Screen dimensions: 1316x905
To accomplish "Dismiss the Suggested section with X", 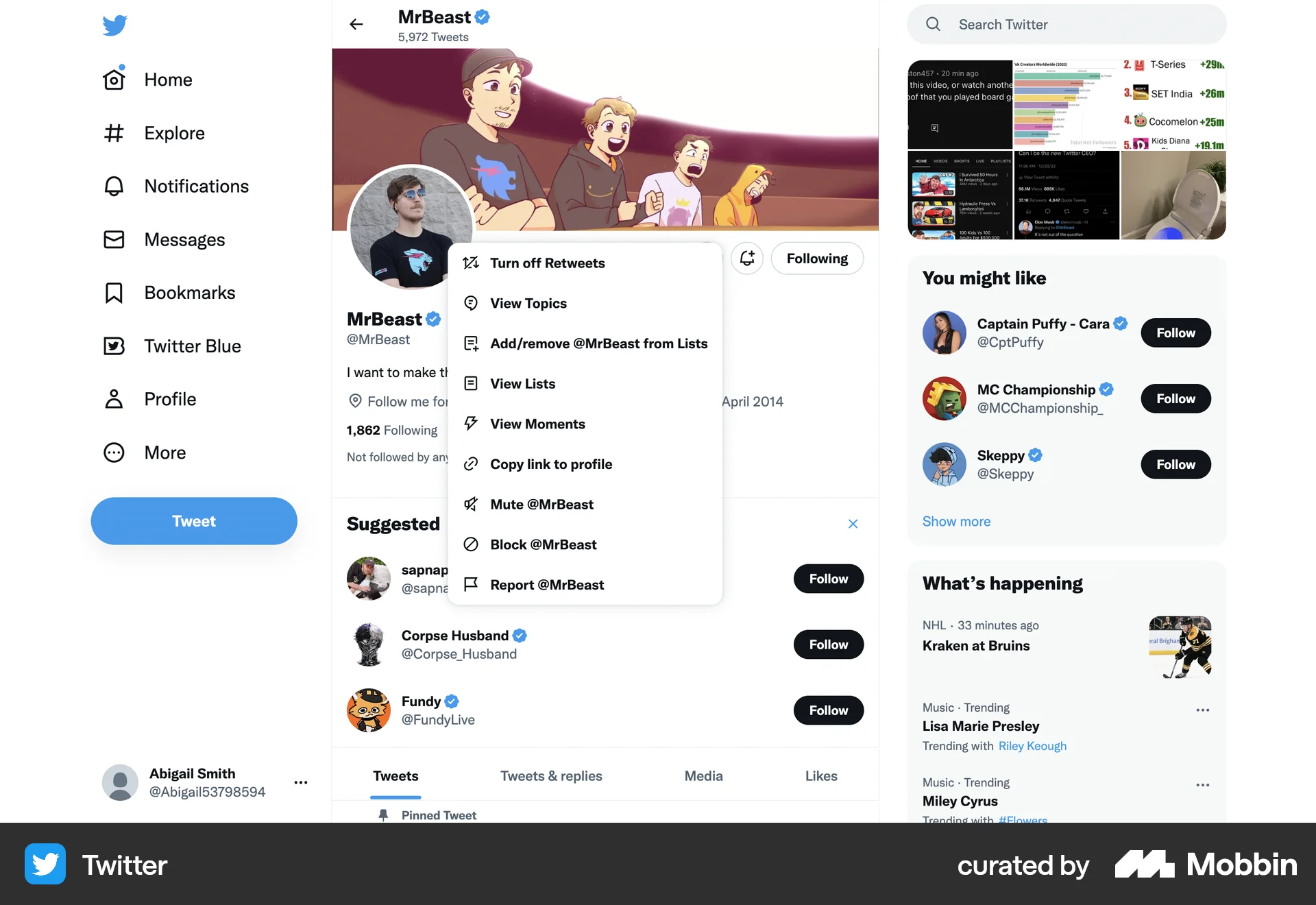I will click(853, 524).
